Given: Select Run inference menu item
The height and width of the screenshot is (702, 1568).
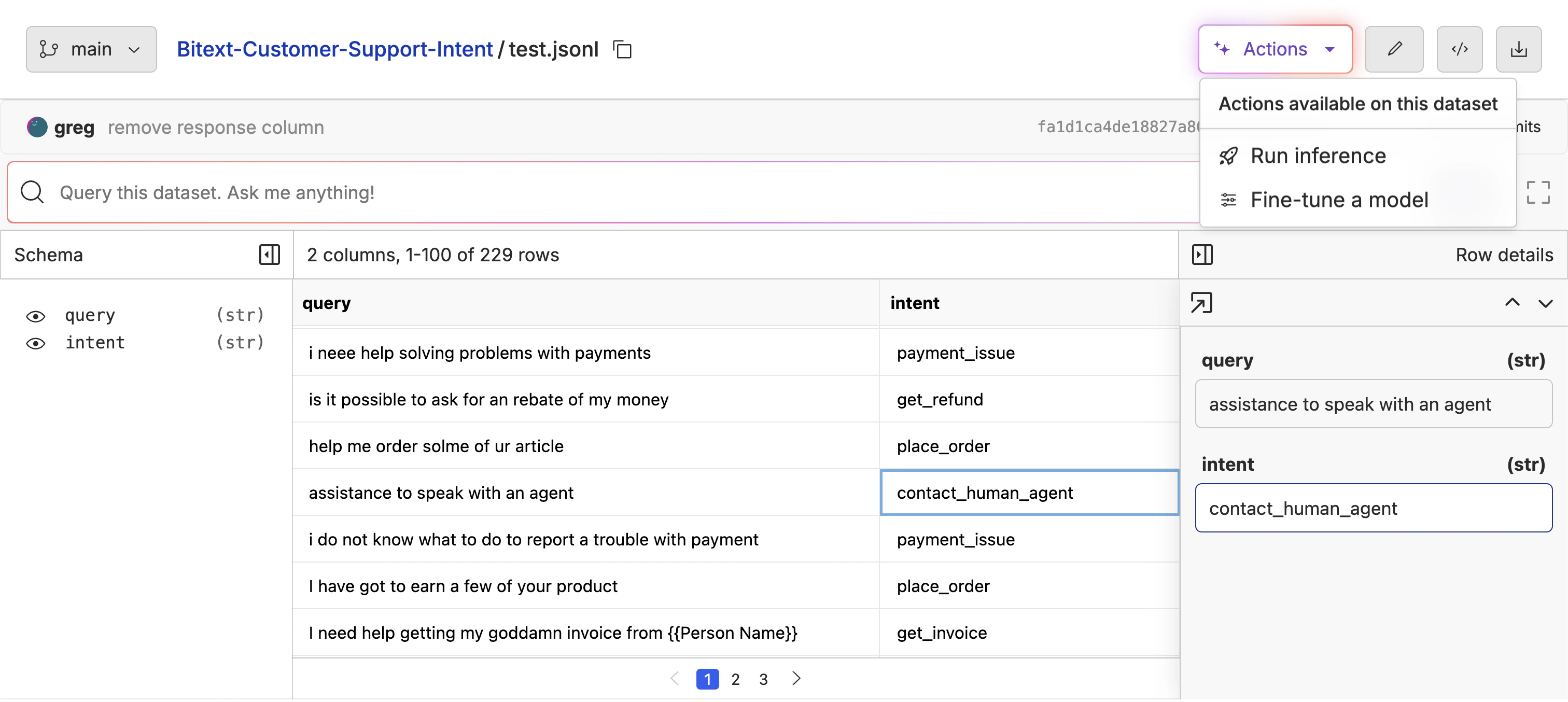Looking at the screenshot, I should (x=1318, y=156).
